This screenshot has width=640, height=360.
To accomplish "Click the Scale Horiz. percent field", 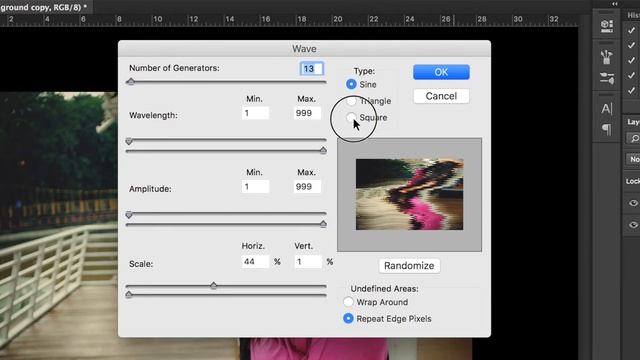I will 256,262.
